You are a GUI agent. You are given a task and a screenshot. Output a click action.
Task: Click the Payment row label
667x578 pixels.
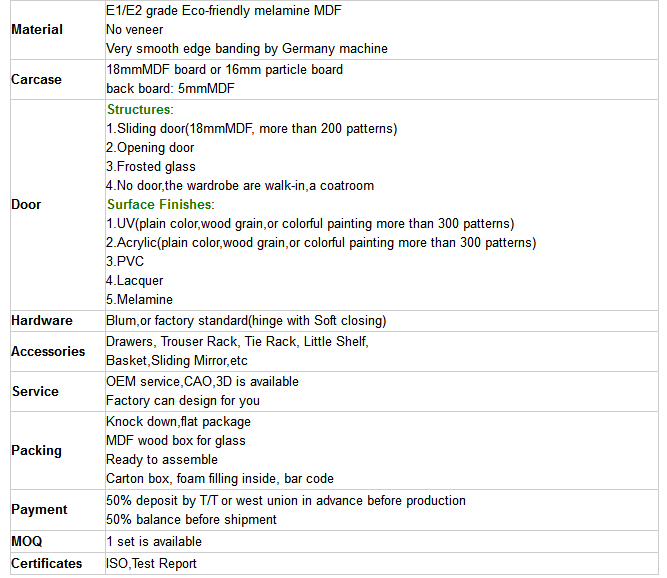pos(39,510)
